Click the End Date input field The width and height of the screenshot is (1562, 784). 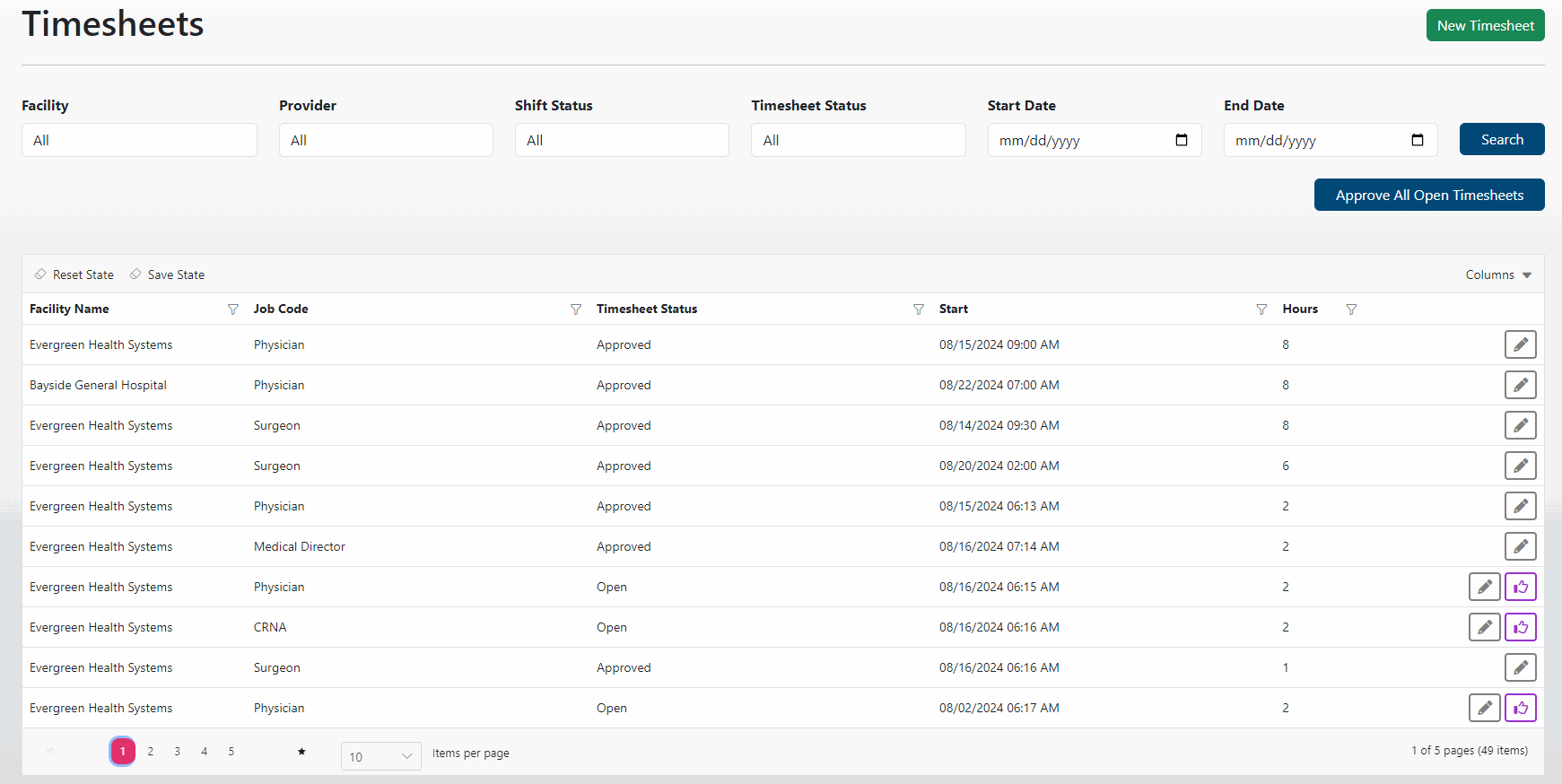point(1314,140)
